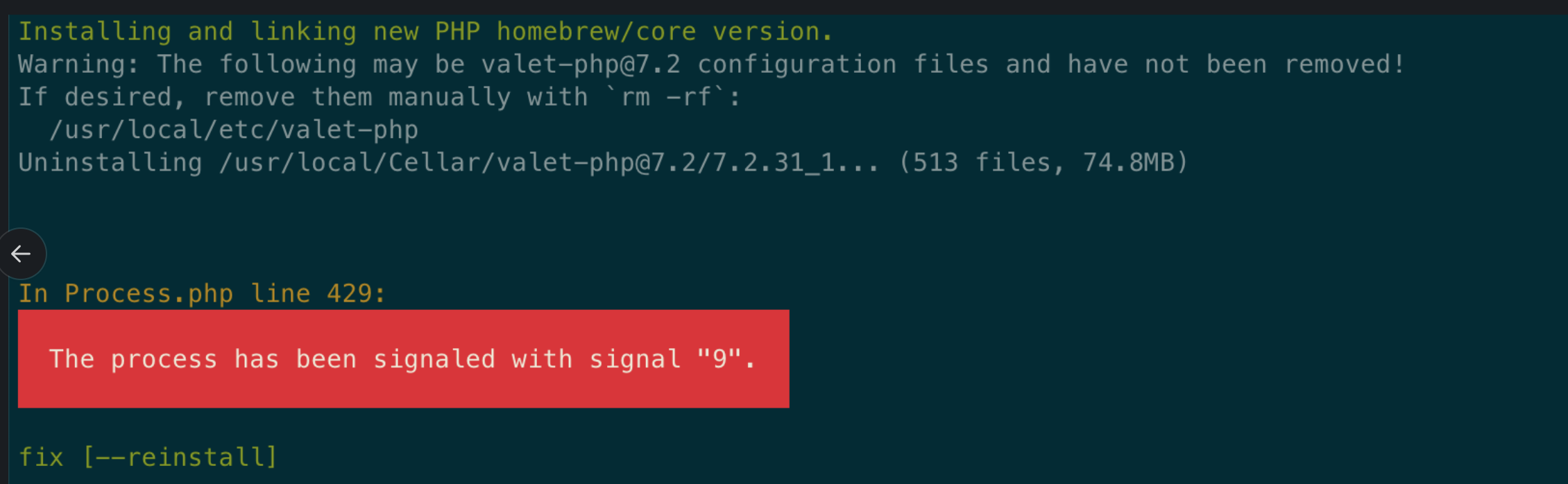
Task: Click the "Installing and linking" text line
Action: 425,31
